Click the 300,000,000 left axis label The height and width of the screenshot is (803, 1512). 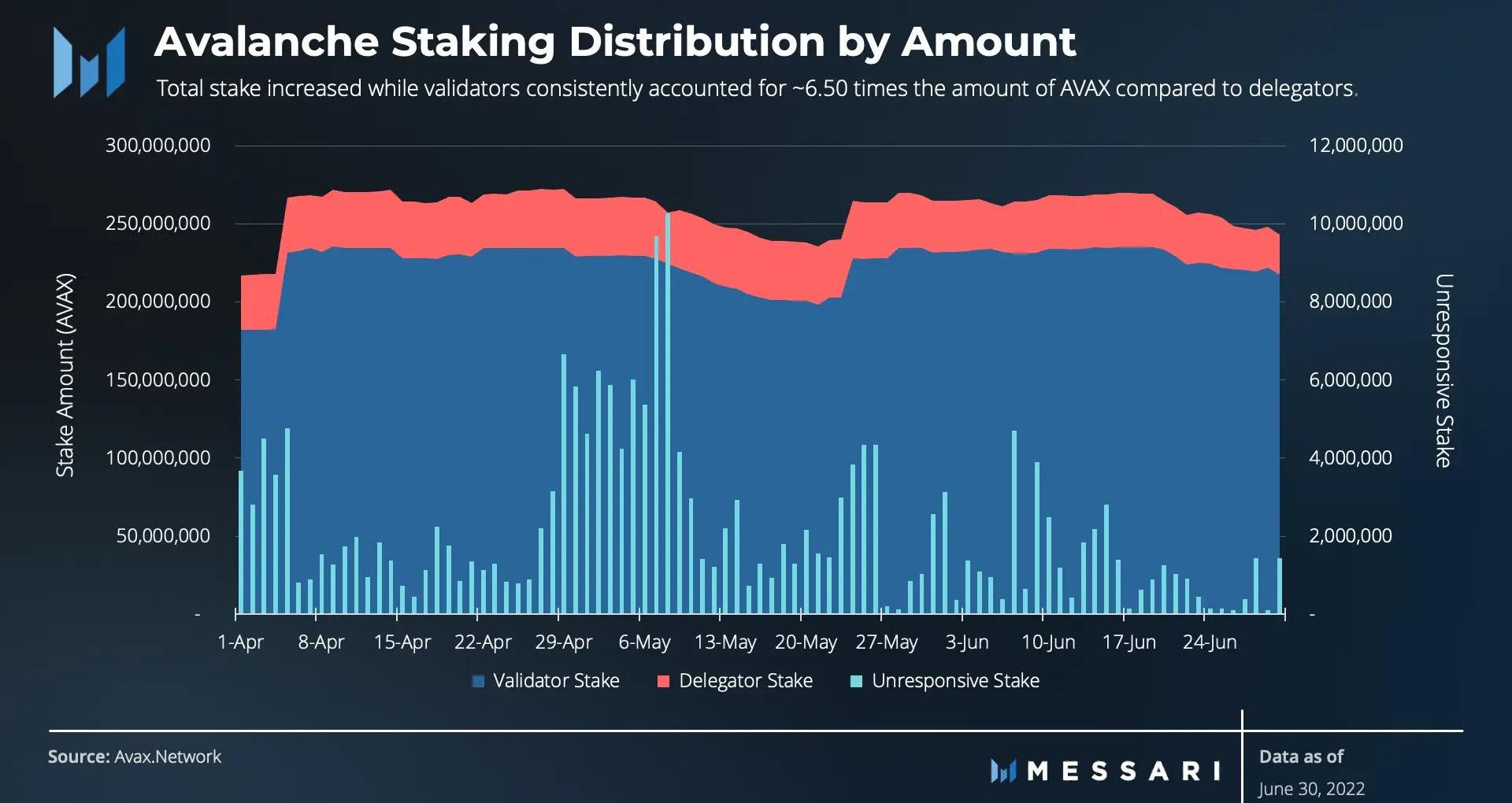[157, 146]
